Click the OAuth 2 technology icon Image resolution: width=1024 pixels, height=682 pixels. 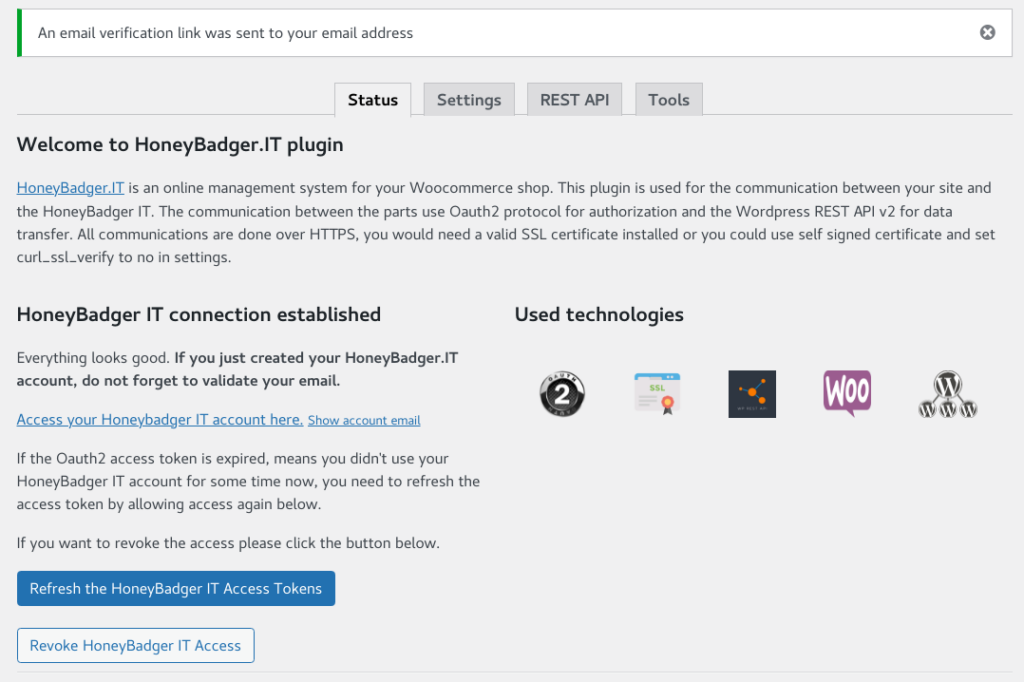coord(562,394)
